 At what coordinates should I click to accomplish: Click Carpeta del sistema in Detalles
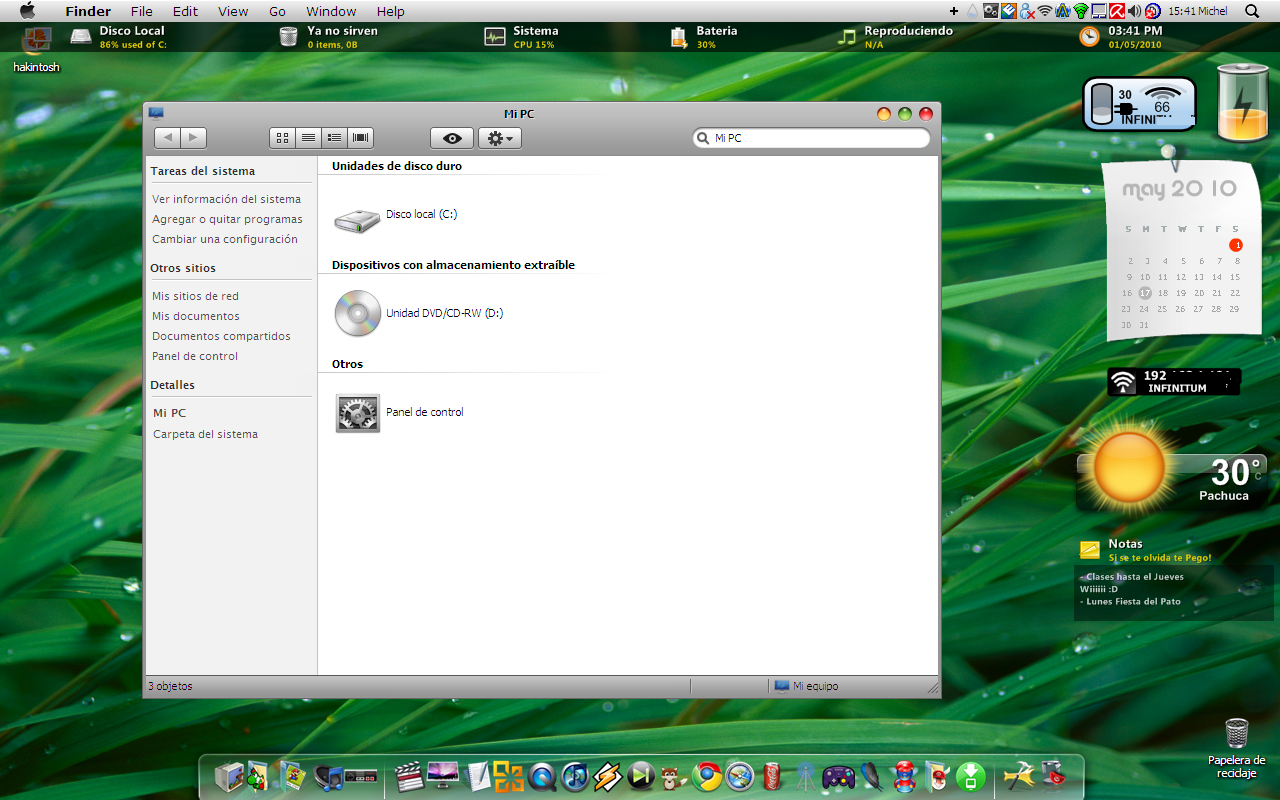(206, 434)
